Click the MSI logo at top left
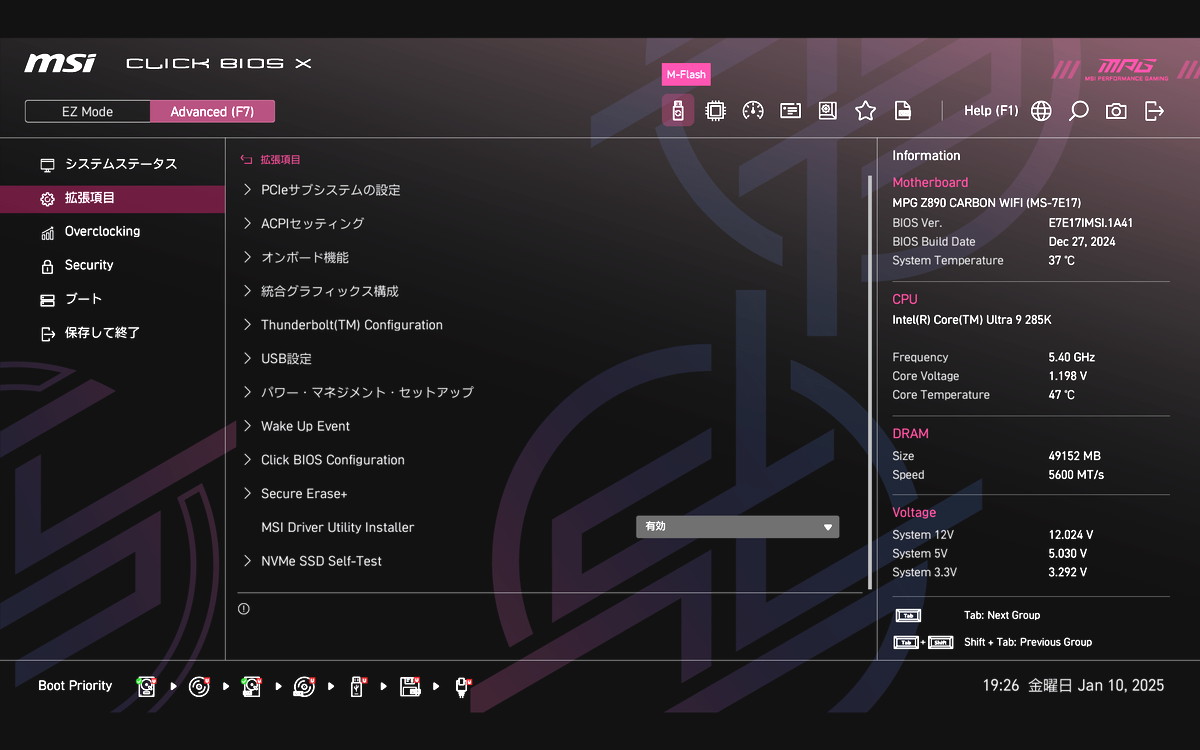 (x=60, y=63)
